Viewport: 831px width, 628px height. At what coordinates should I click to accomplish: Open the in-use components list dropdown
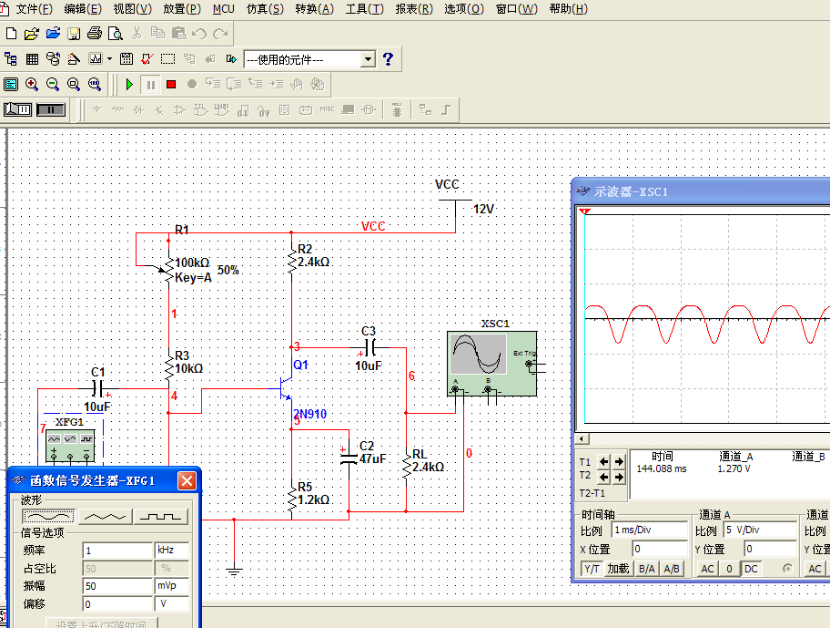point(368,59)
